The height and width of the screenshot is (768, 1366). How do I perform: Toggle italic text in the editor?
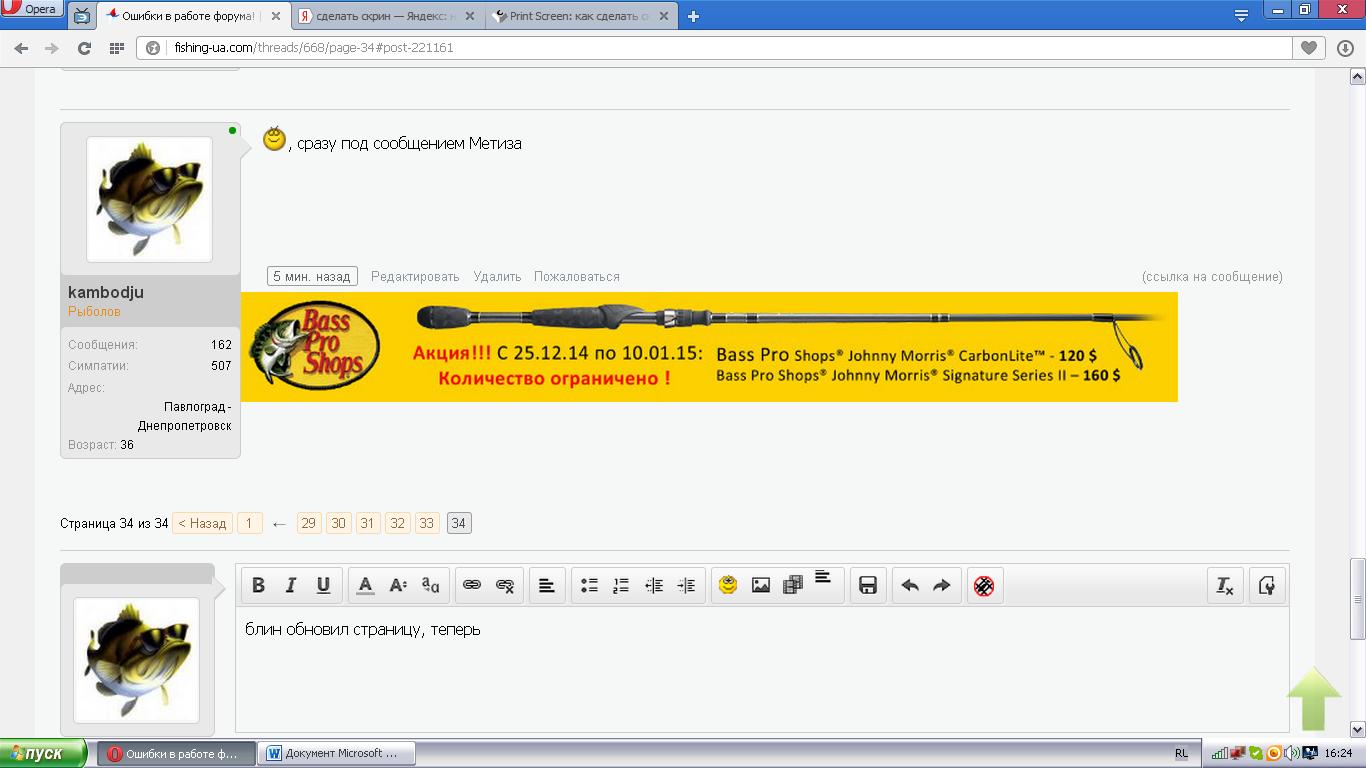pyautogui.click(x=291, y=586)
